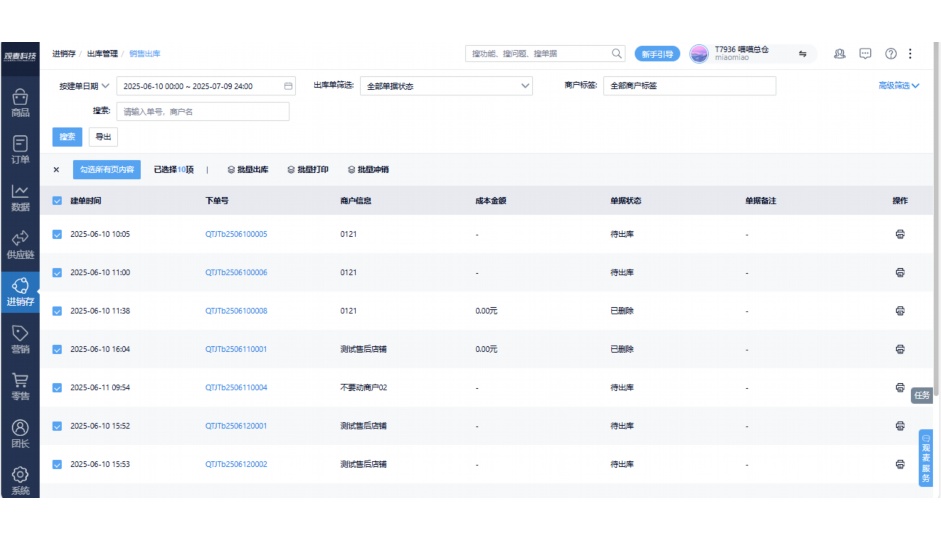Expand the 高级筛选 advanced filter
The image size is (941, 540).
click(898, 86)
